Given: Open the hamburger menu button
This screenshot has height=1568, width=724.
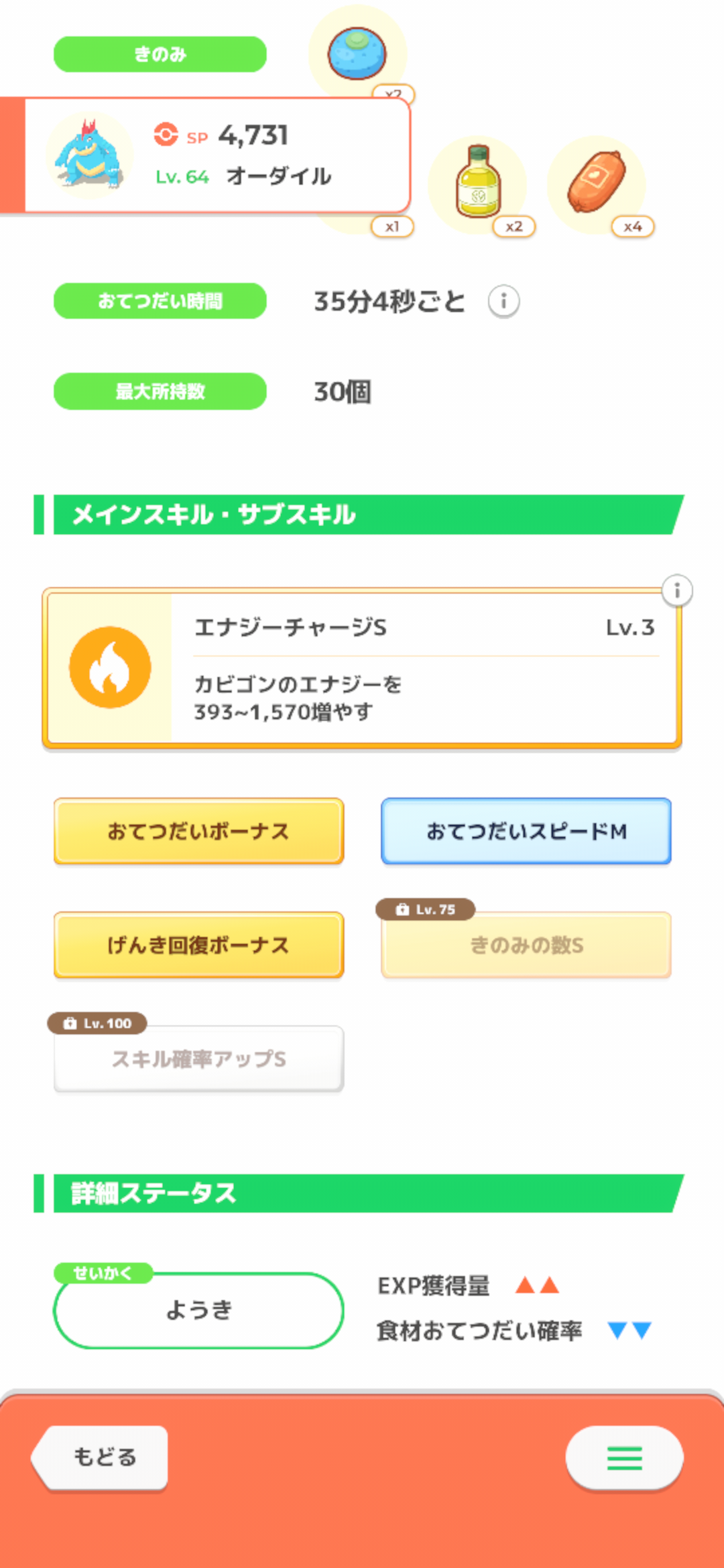Looking at the screenshot, I should [x=624, y=1458].
